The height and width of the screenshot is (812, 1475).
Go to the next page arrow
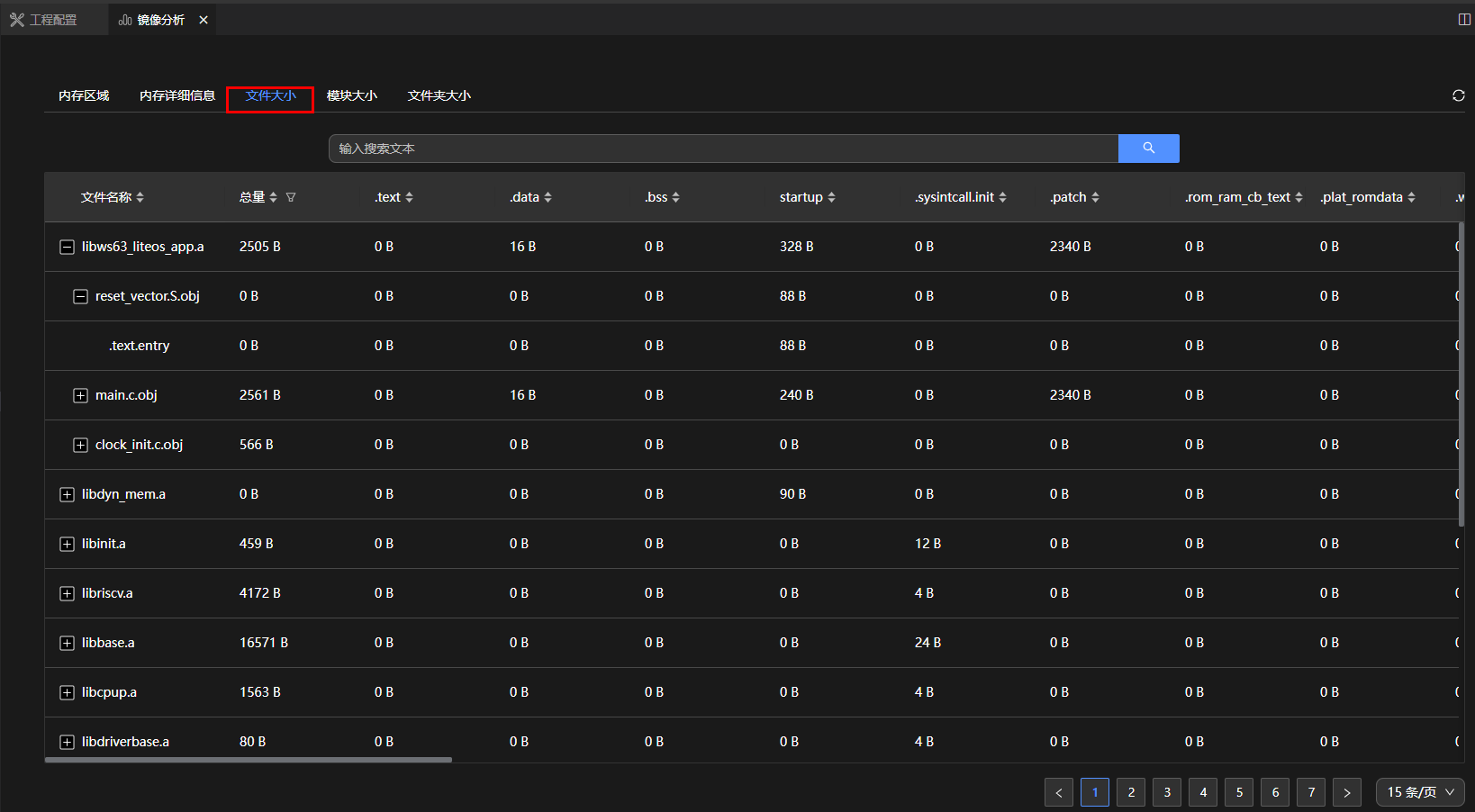(1347, 792)
